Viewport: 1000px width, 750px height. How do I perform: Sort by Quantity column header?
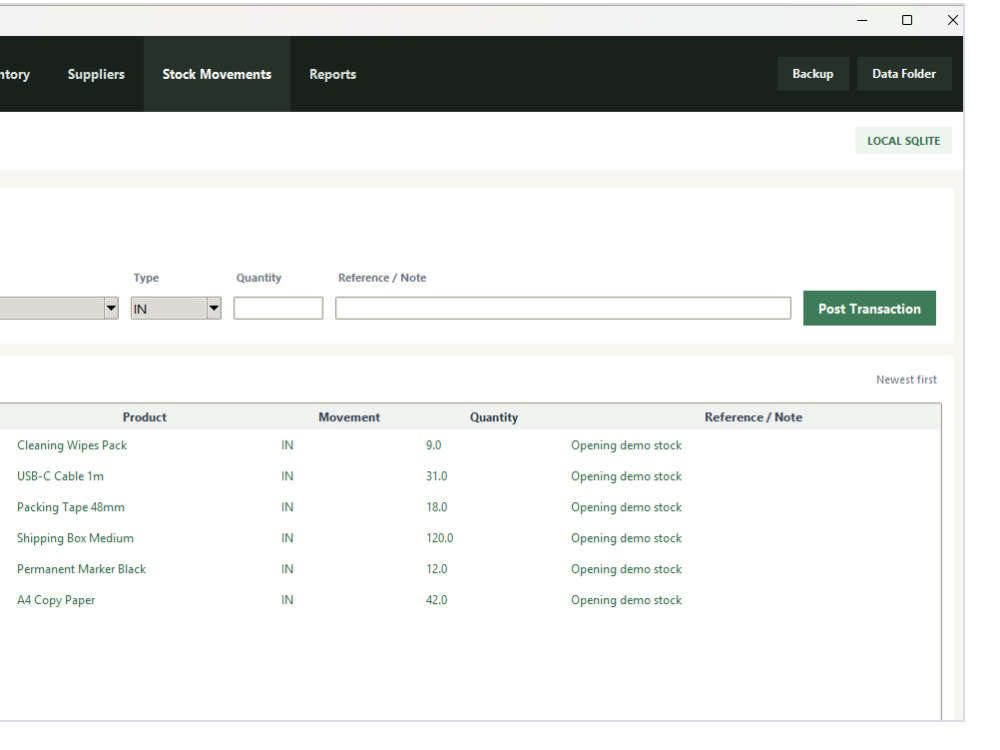494,417
